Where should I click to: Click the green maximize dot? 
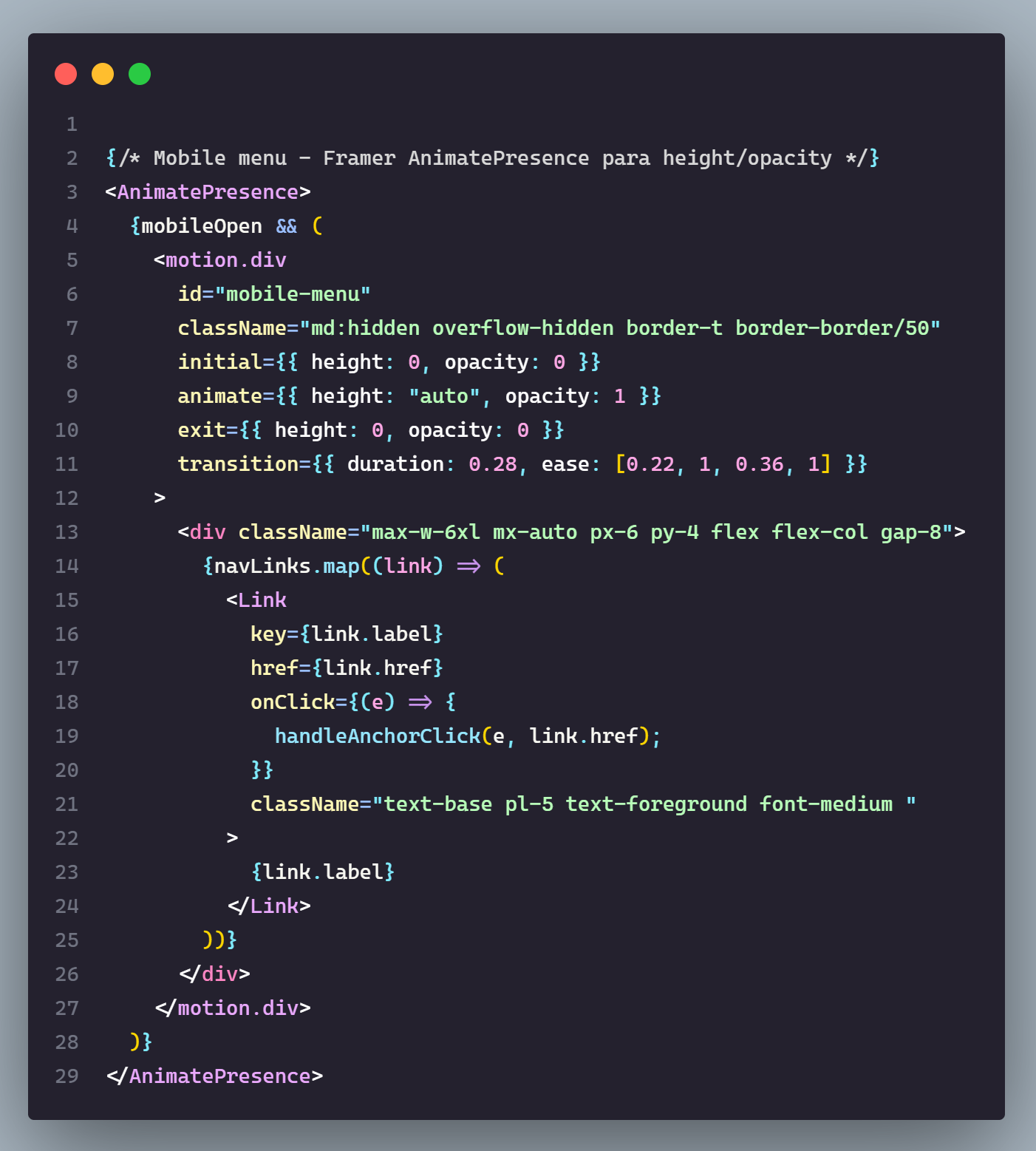coord(140,74)
